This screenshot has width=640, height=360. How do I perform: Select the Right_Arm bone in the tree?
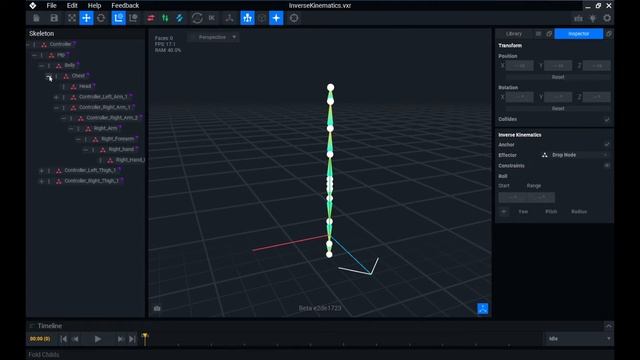[105, 129]
